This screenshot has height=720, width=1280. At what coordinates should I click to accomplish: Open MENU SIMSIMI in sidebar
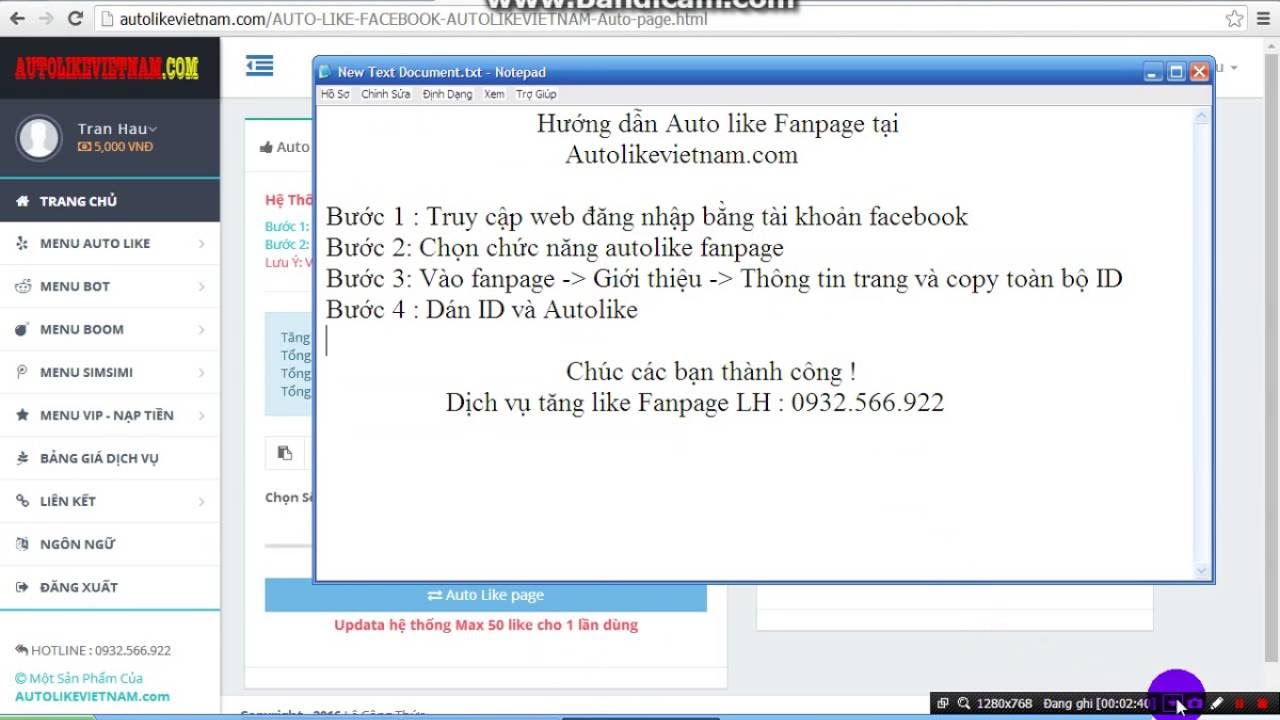[x=110, y=372]
